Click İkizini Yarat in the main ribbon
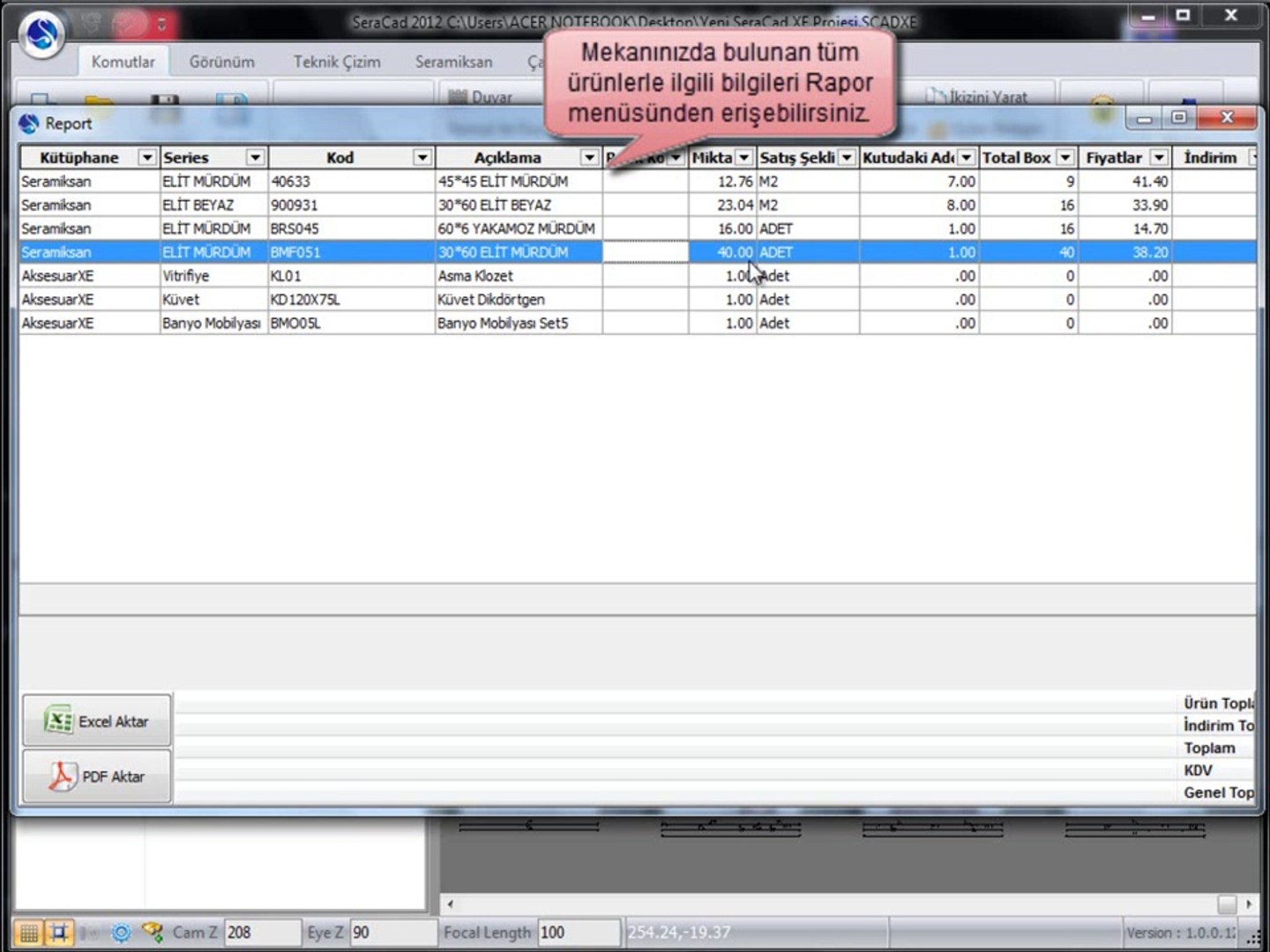Screen dimensions: 1270x952 pyautogui.click(x=979, y=97)
